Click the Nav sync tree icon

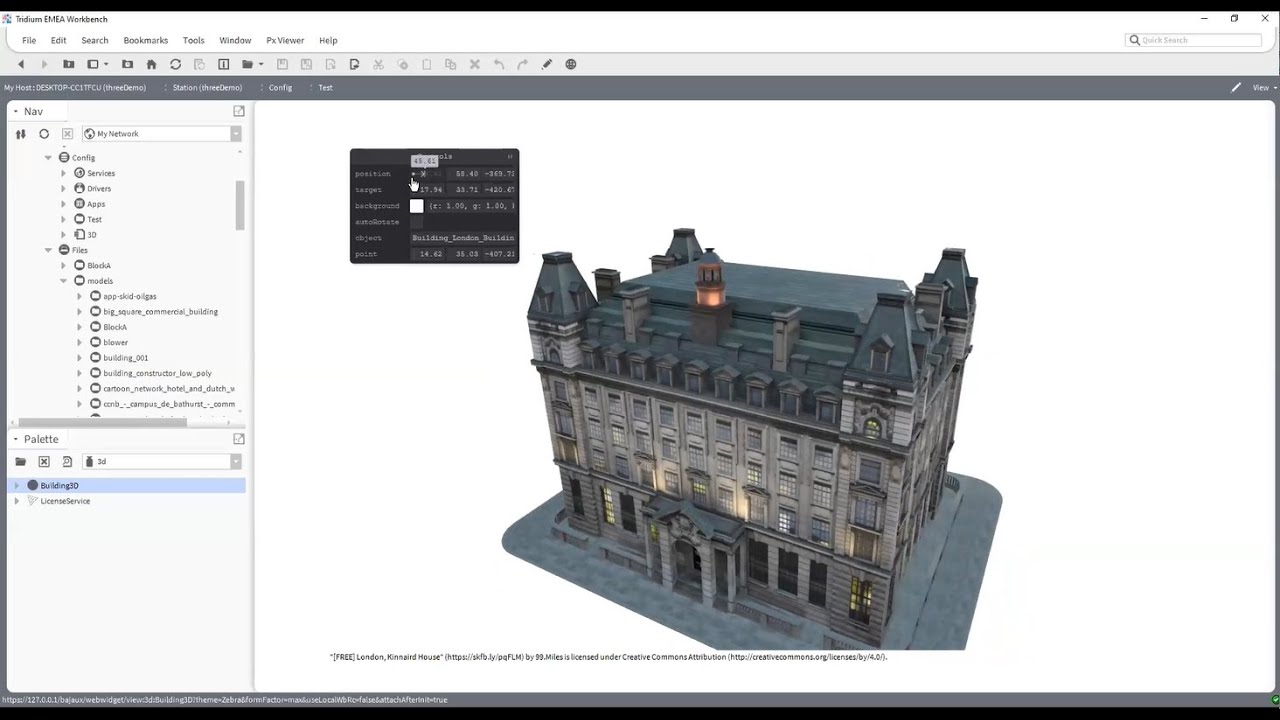20,134
